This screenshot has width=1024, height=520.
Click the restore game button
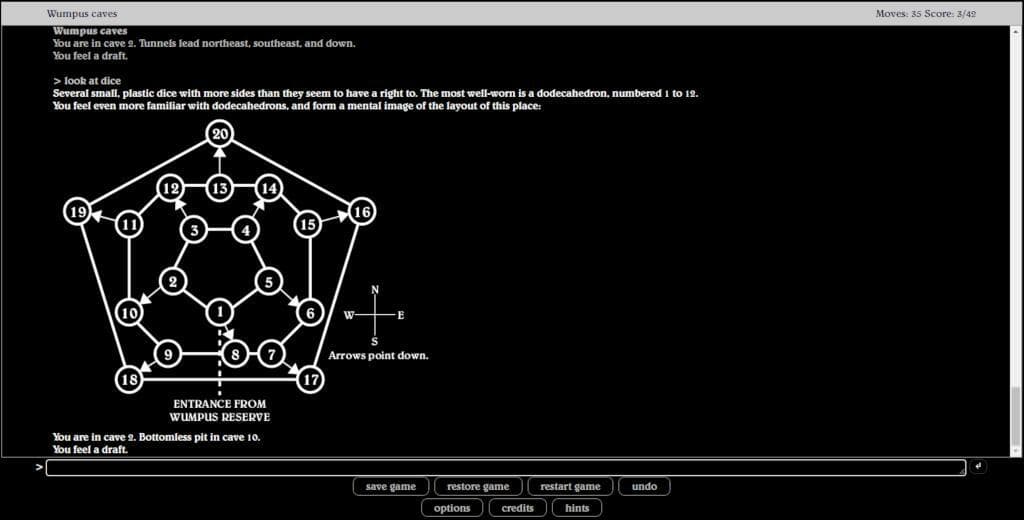478,487
